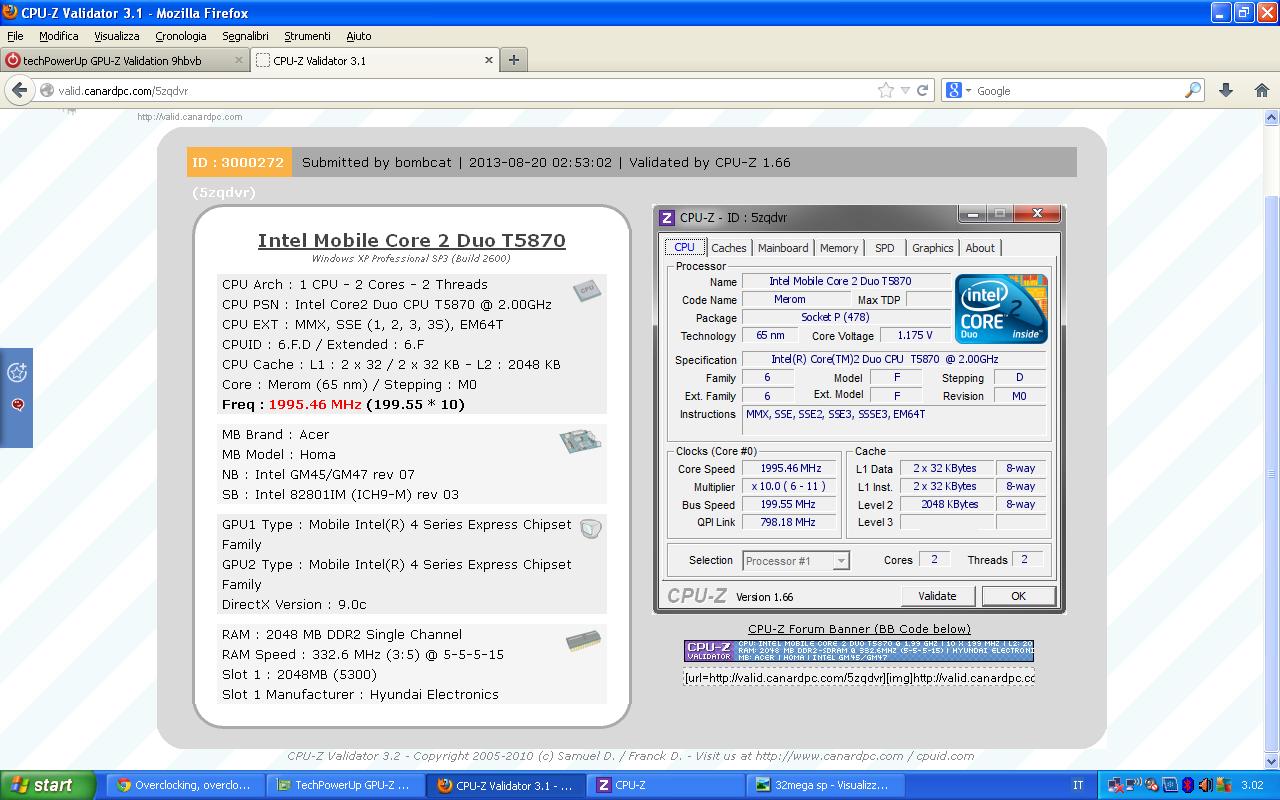Viewport: 1280px width, 800px height.
Task: Select the Graphics tab in CPU-Z
Action: coord(932,248)
